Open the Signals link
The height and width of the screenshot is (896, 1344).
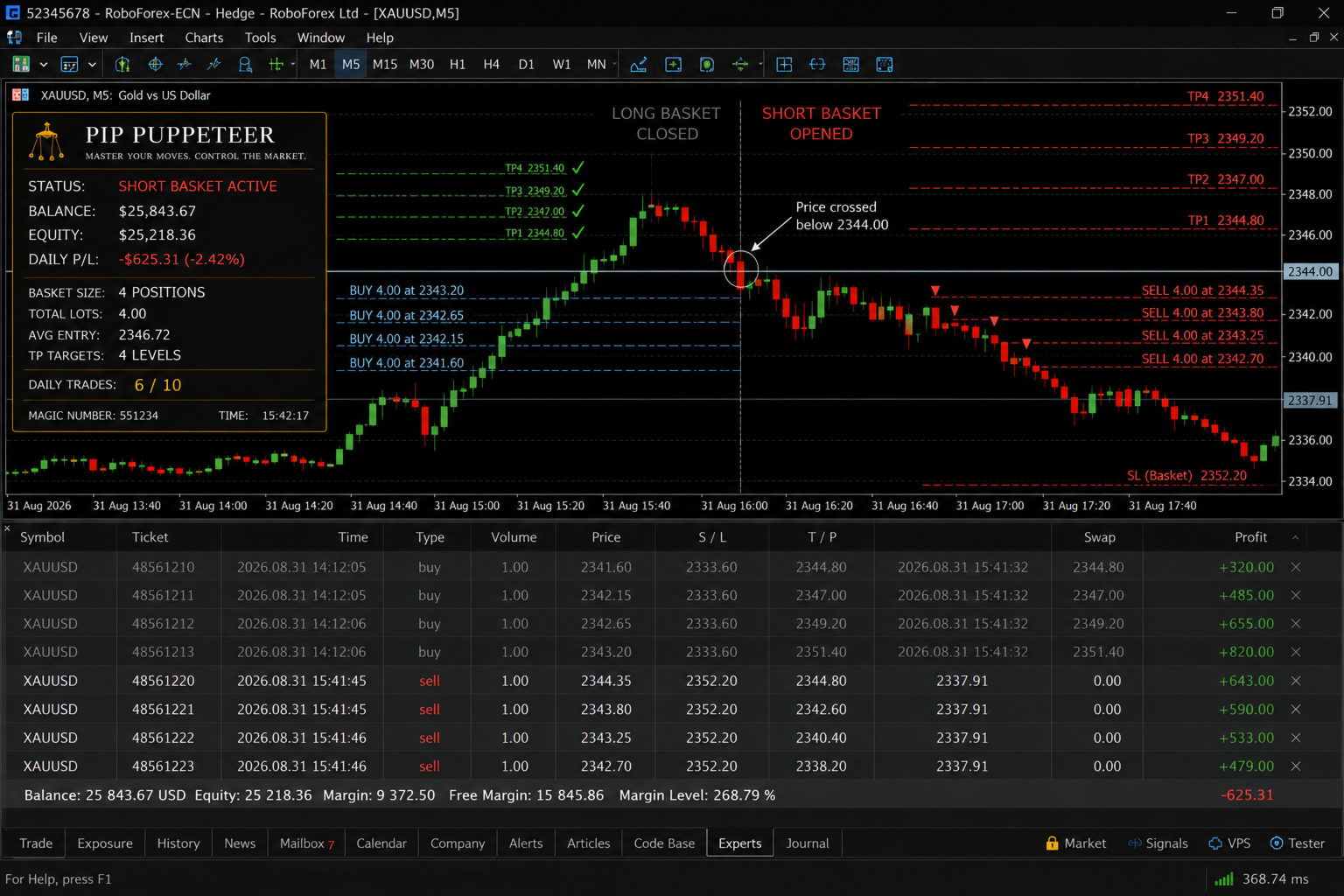pyautogui.click(x=1158, y=843)
